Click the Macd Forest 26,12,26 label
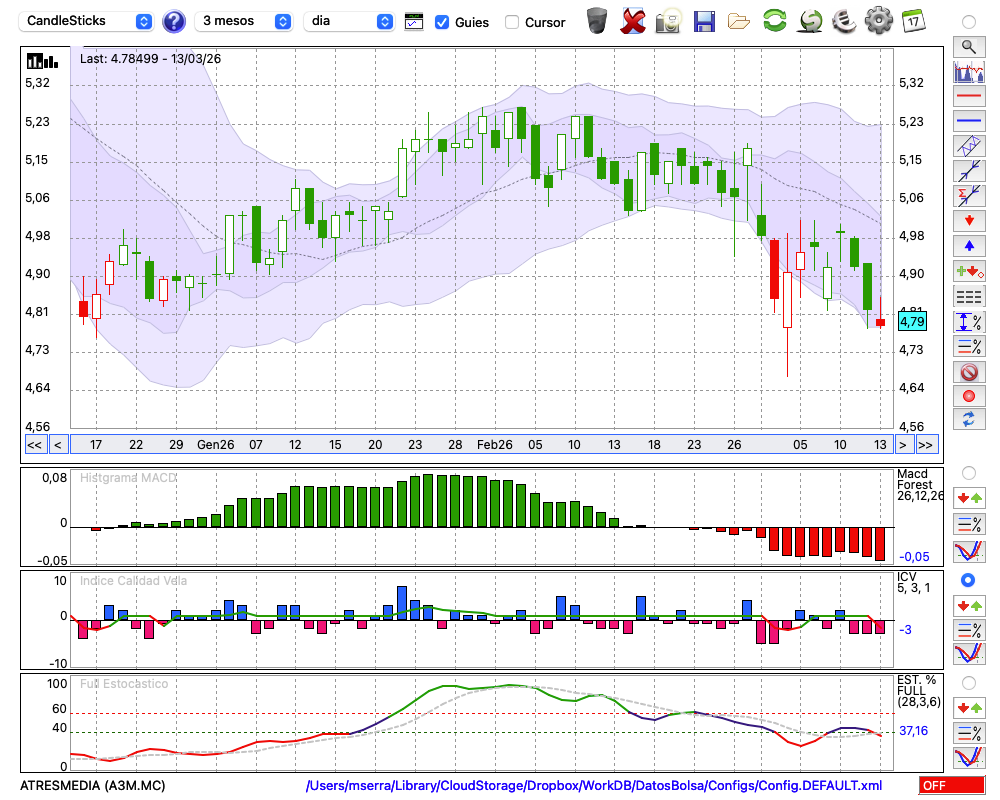Viewport: 1000px width, 800px height. tap(920, 485)
